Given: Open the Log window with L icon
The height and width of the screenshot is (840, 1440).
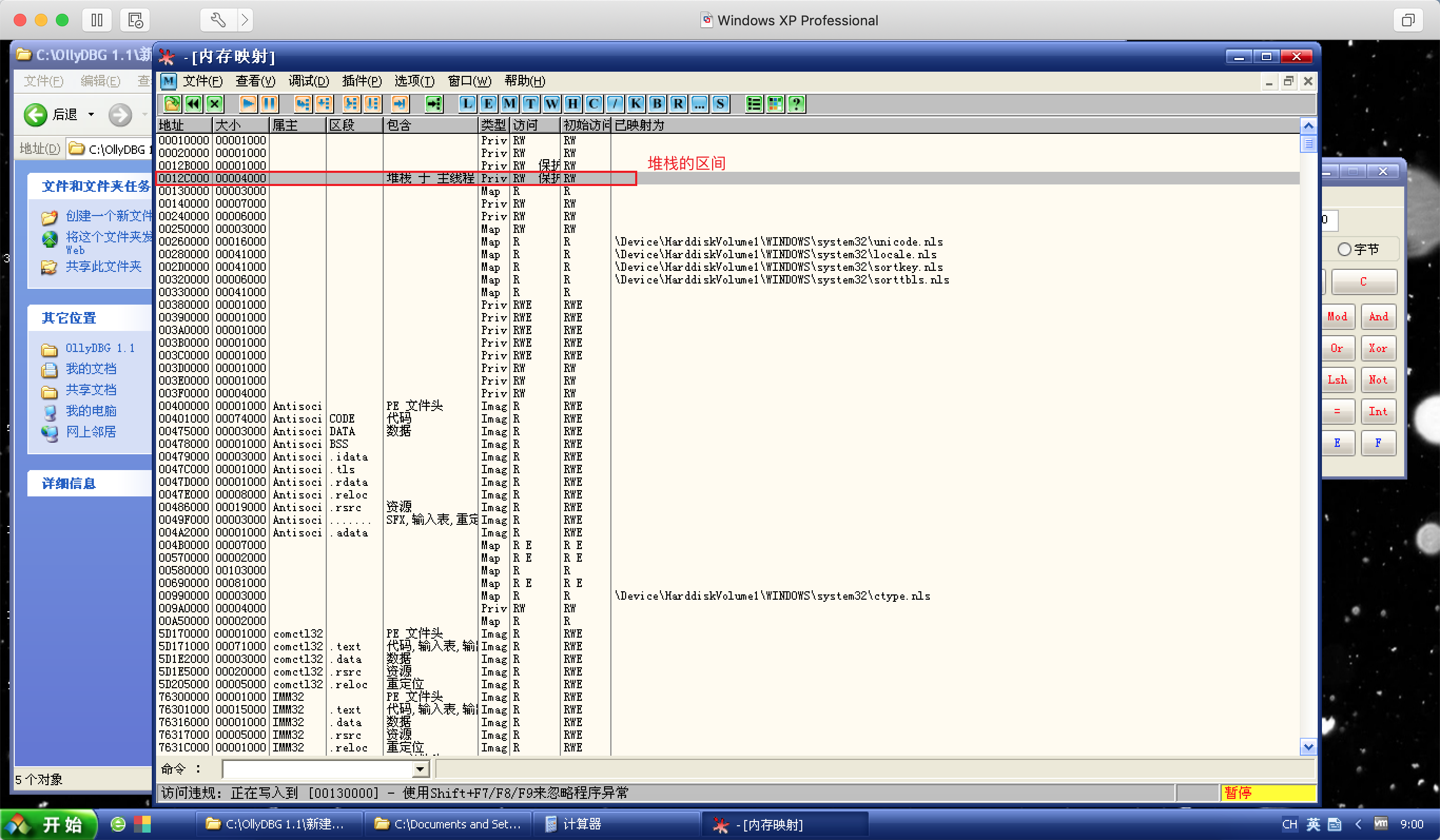Looking at the screenshot, I should coord(467,104).
